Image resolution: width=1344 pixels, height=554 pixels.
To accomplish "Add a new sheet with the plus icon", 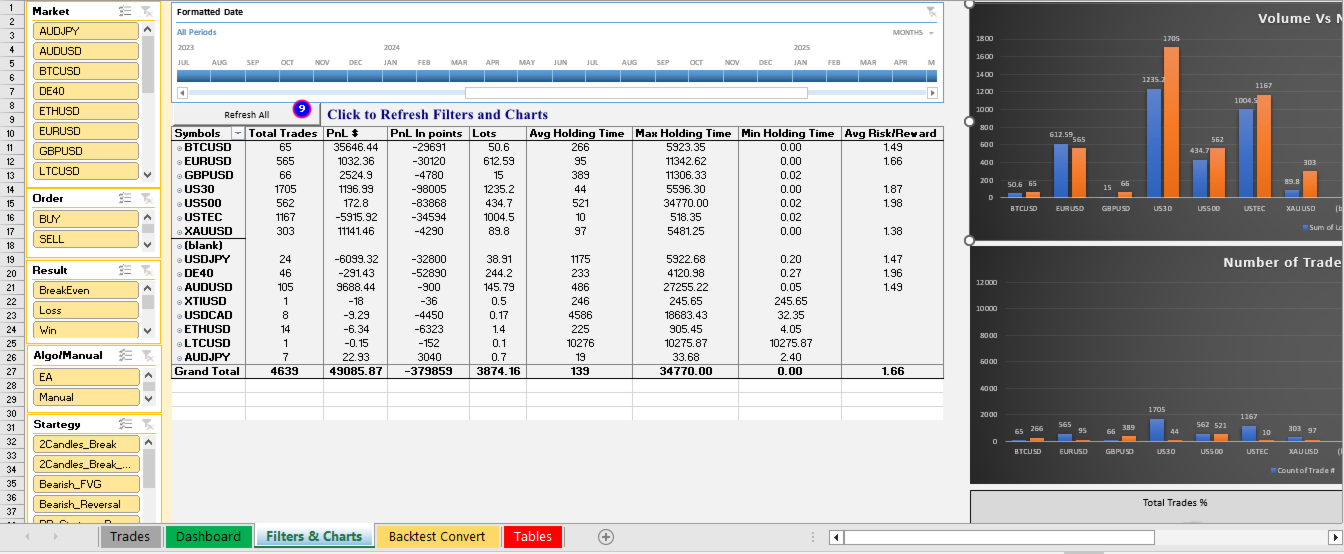I will (605, 537).
